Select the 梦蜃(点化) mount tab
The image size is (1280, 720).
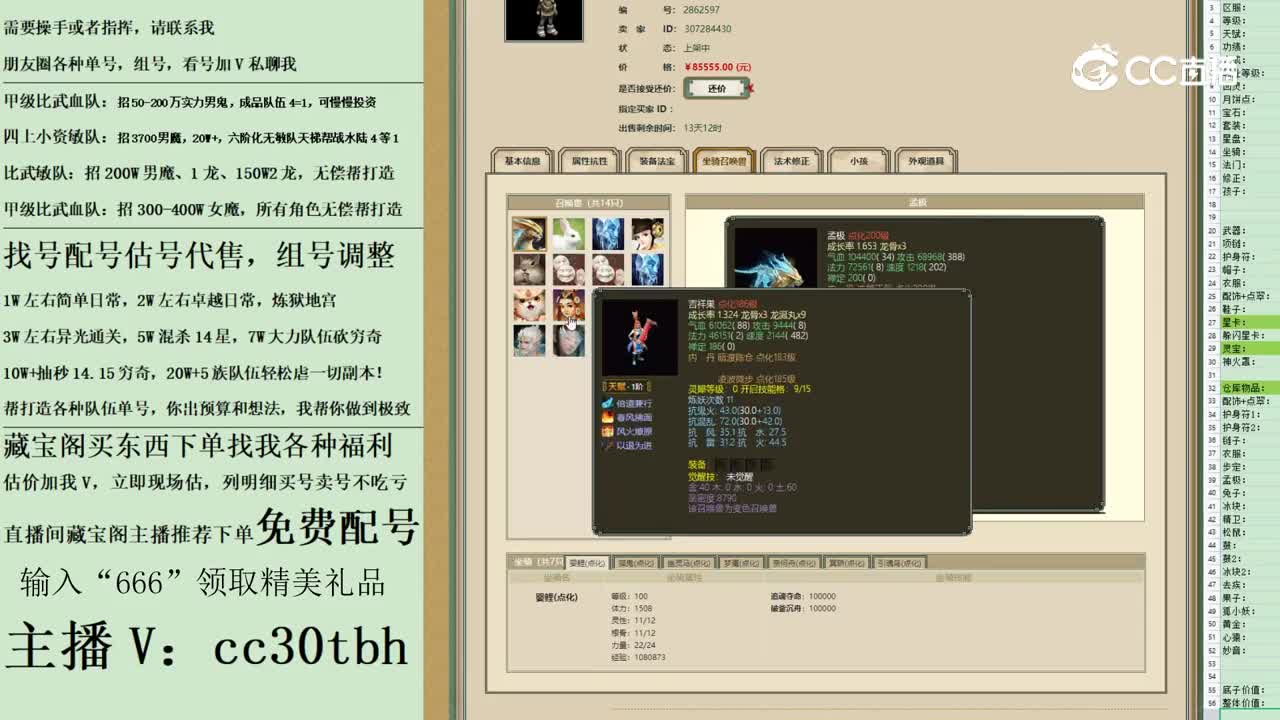(741, 563)
